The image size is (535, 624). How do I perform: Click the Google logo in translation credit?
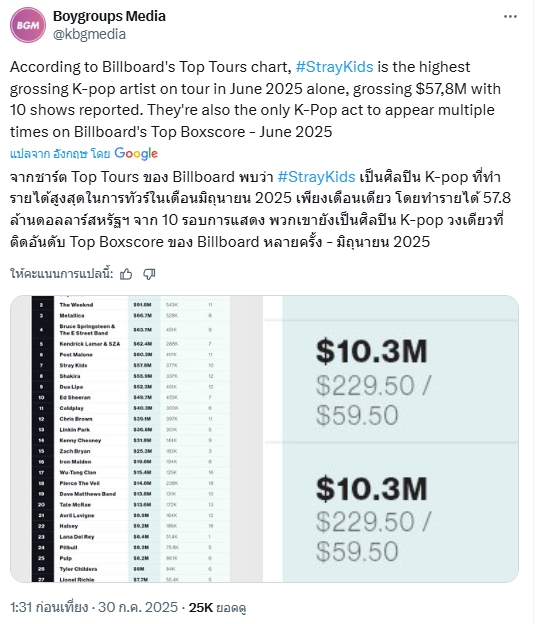[x=136, y=153]
